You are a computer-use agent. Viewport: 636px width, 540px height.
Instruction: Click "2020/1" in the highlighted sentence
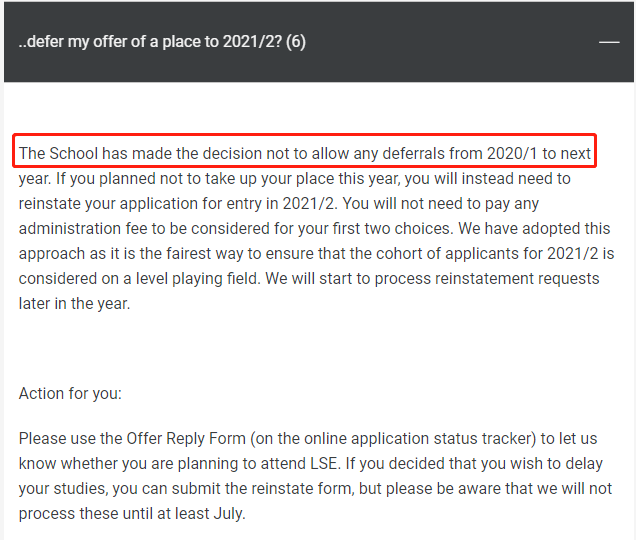coord(512,154)
